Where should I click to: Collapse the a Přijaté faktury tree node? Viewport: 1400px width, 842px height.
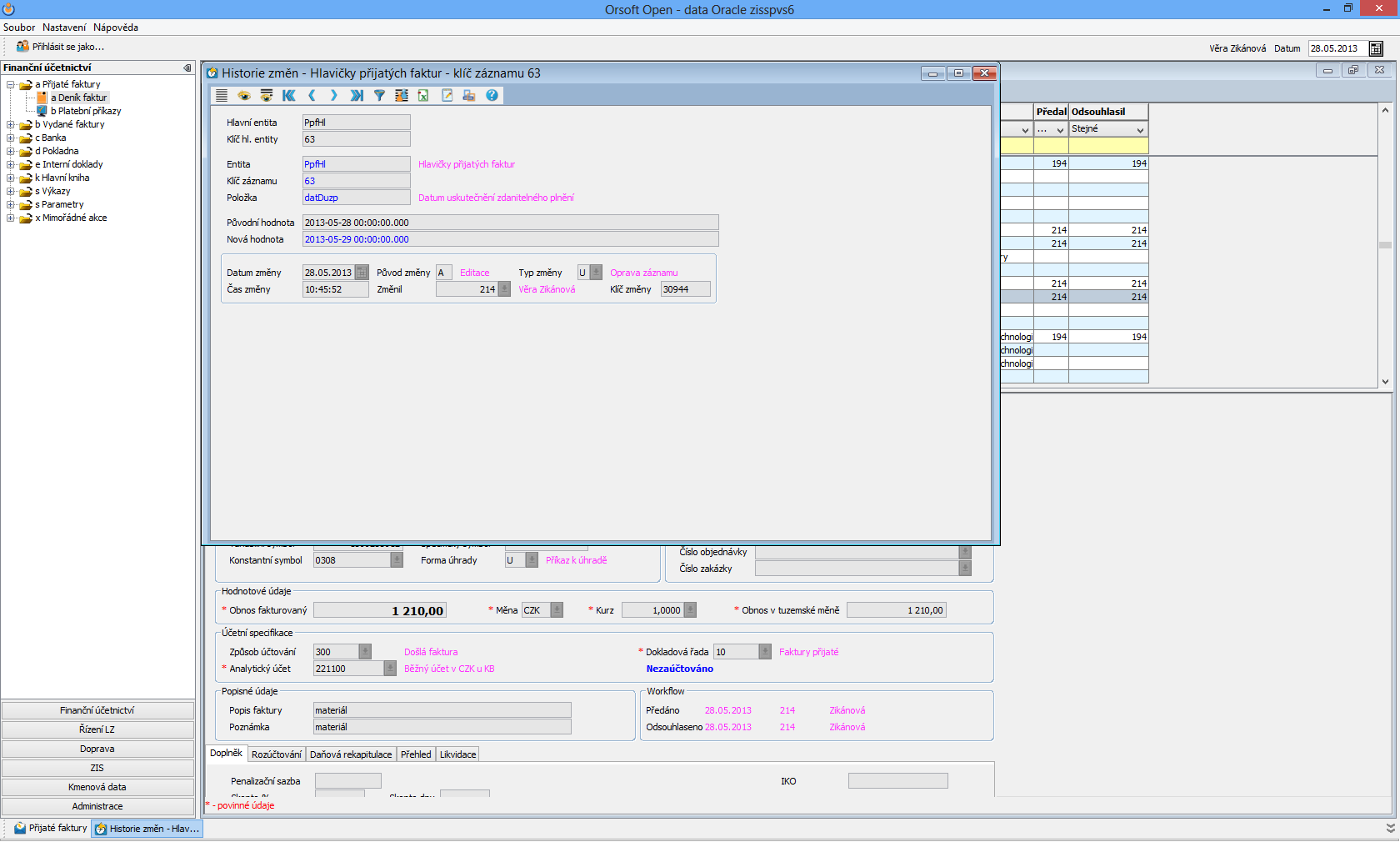coord(11,84)
